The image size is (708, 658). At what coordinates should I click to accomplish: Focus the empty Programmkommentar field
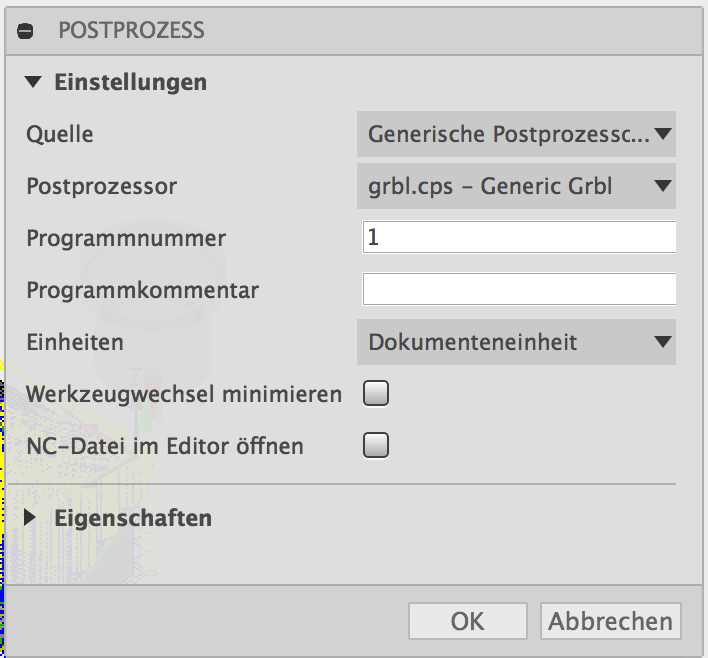click(518, 290)
